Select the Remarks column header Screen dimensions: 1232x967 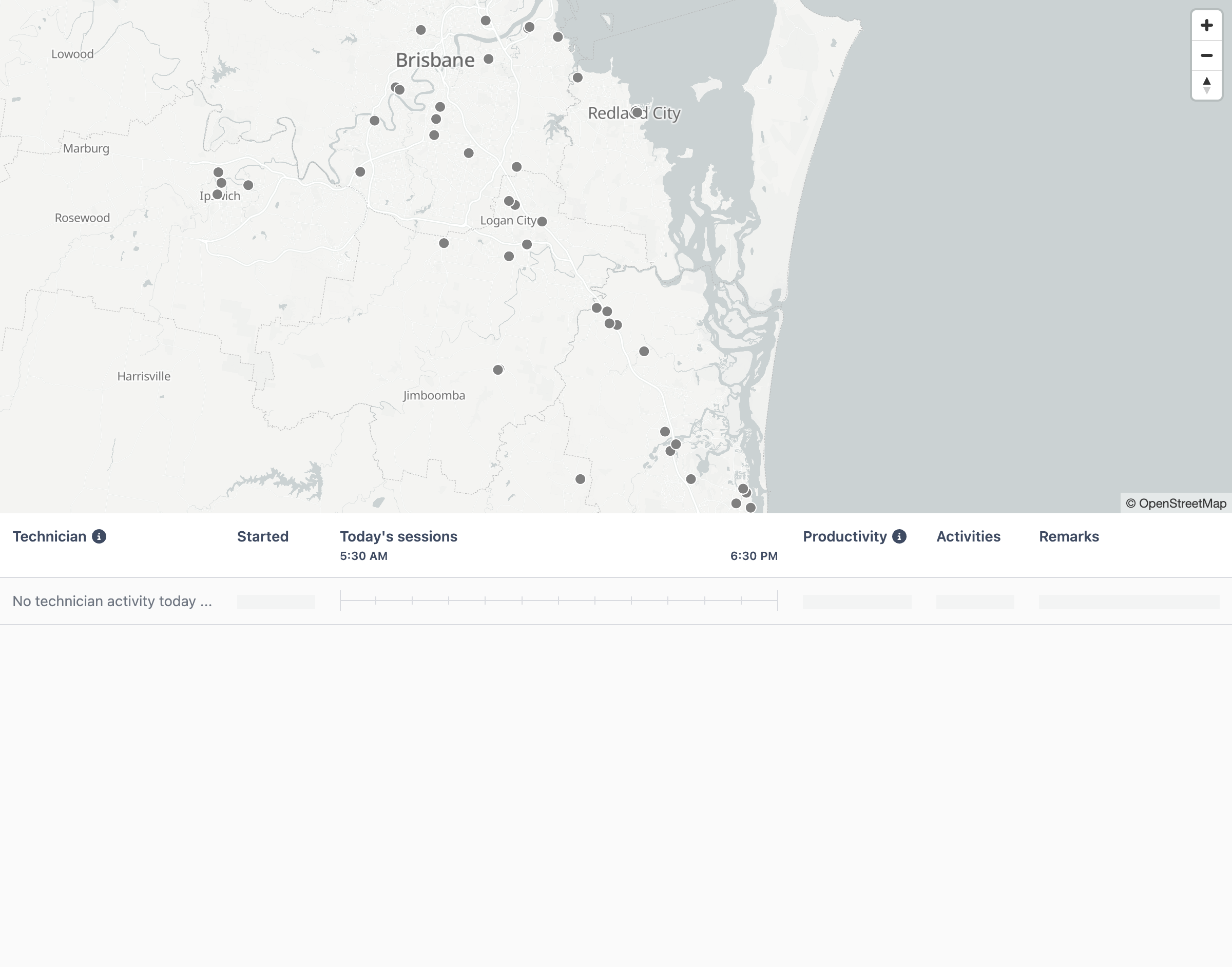coord(1069,537)
